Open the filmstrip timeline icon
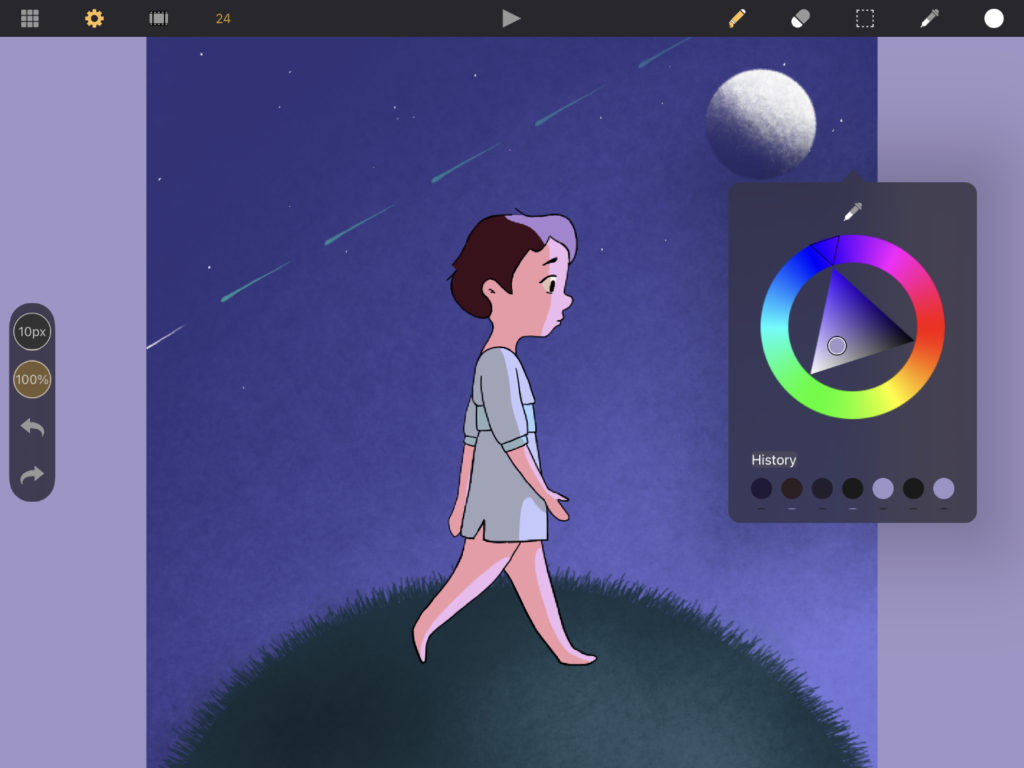The width and height of the screenshot is (1024, 768). click(159, 18)
